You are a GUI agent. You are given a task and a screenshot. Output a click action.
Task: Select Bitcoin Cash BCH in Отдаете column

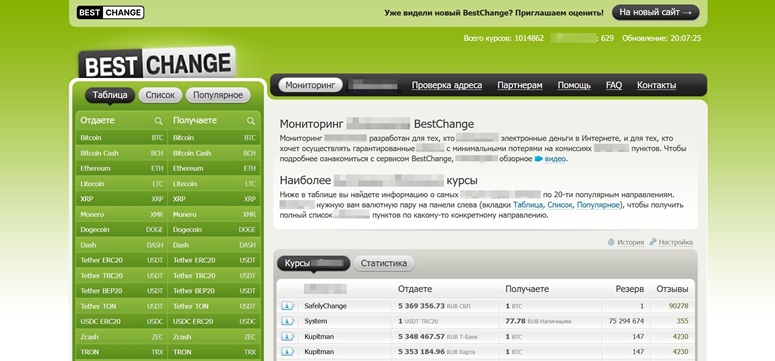pos(122,153)
